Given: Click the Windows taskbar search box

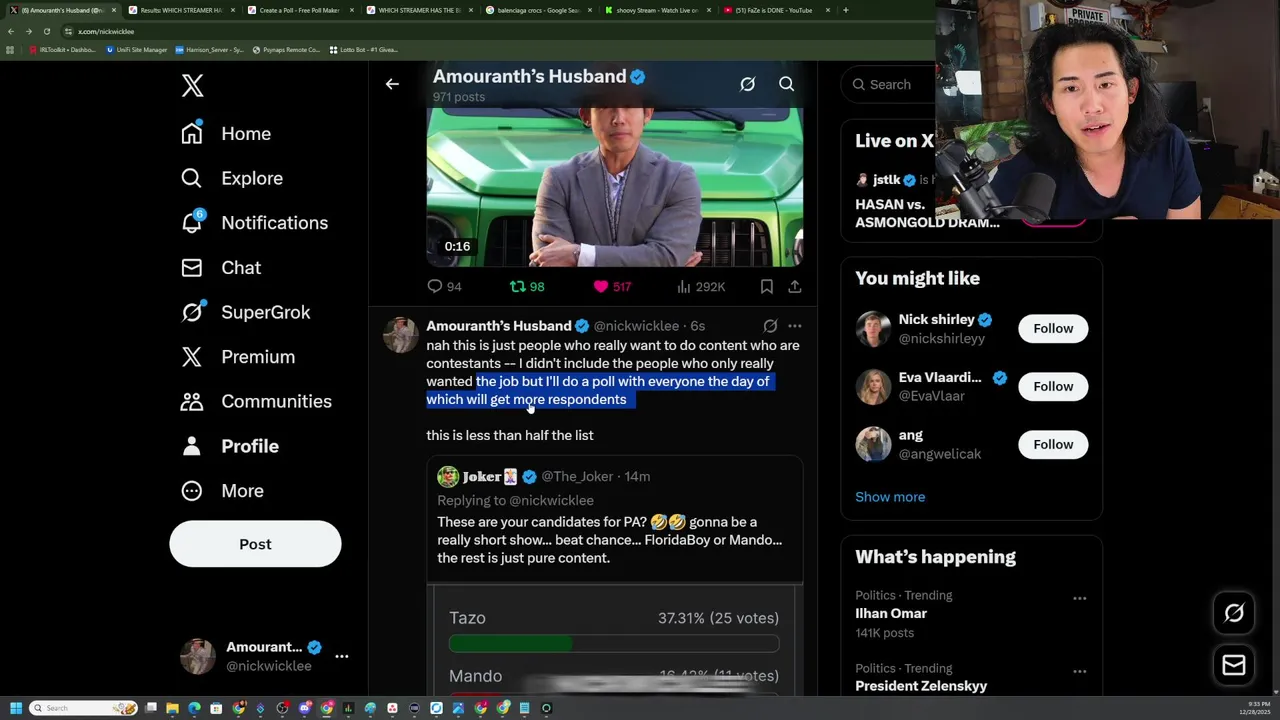Looking at the screenshot, I should (x=85, y=708).
